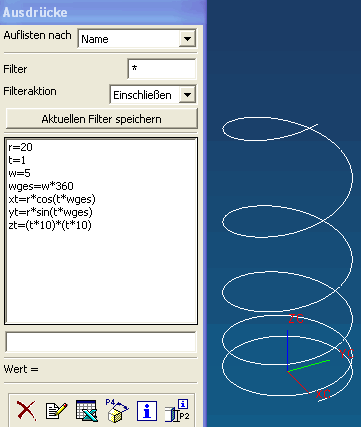
Task: Click the expression entry field above Wert
Action: [101, 342]
